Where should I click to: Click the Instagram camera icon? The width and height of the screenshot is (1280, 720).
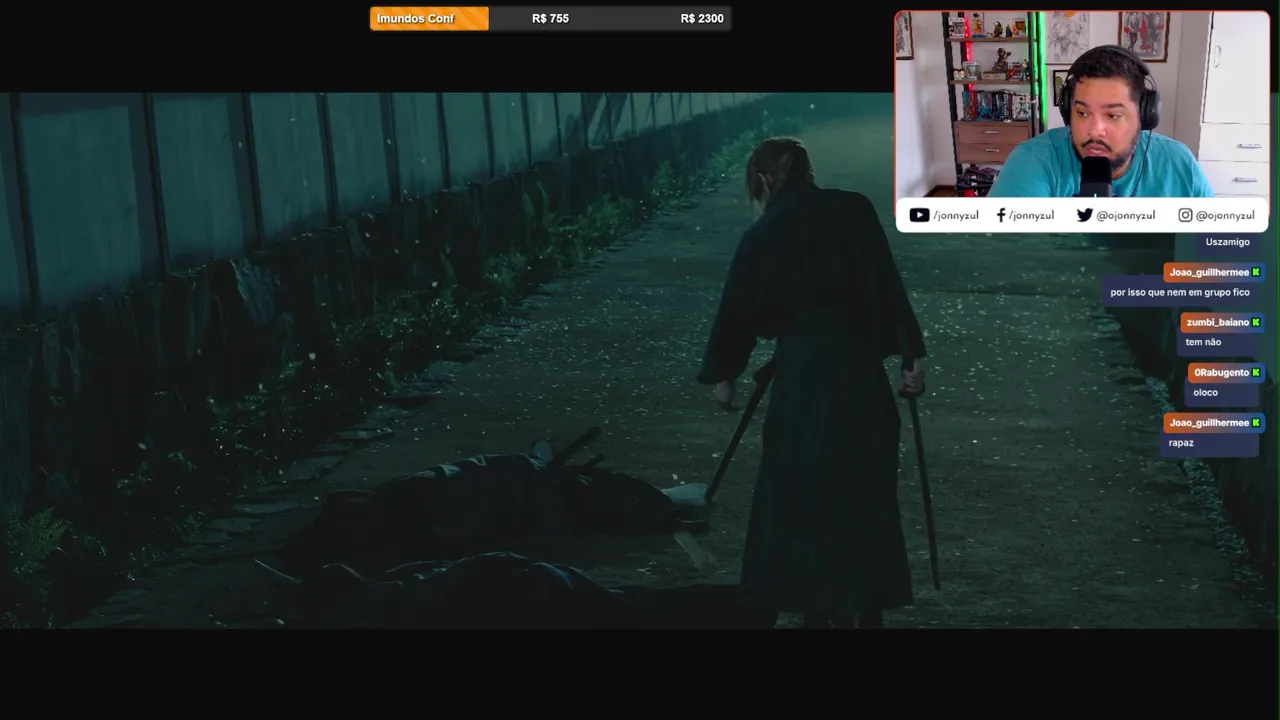tap(1185, 215)
